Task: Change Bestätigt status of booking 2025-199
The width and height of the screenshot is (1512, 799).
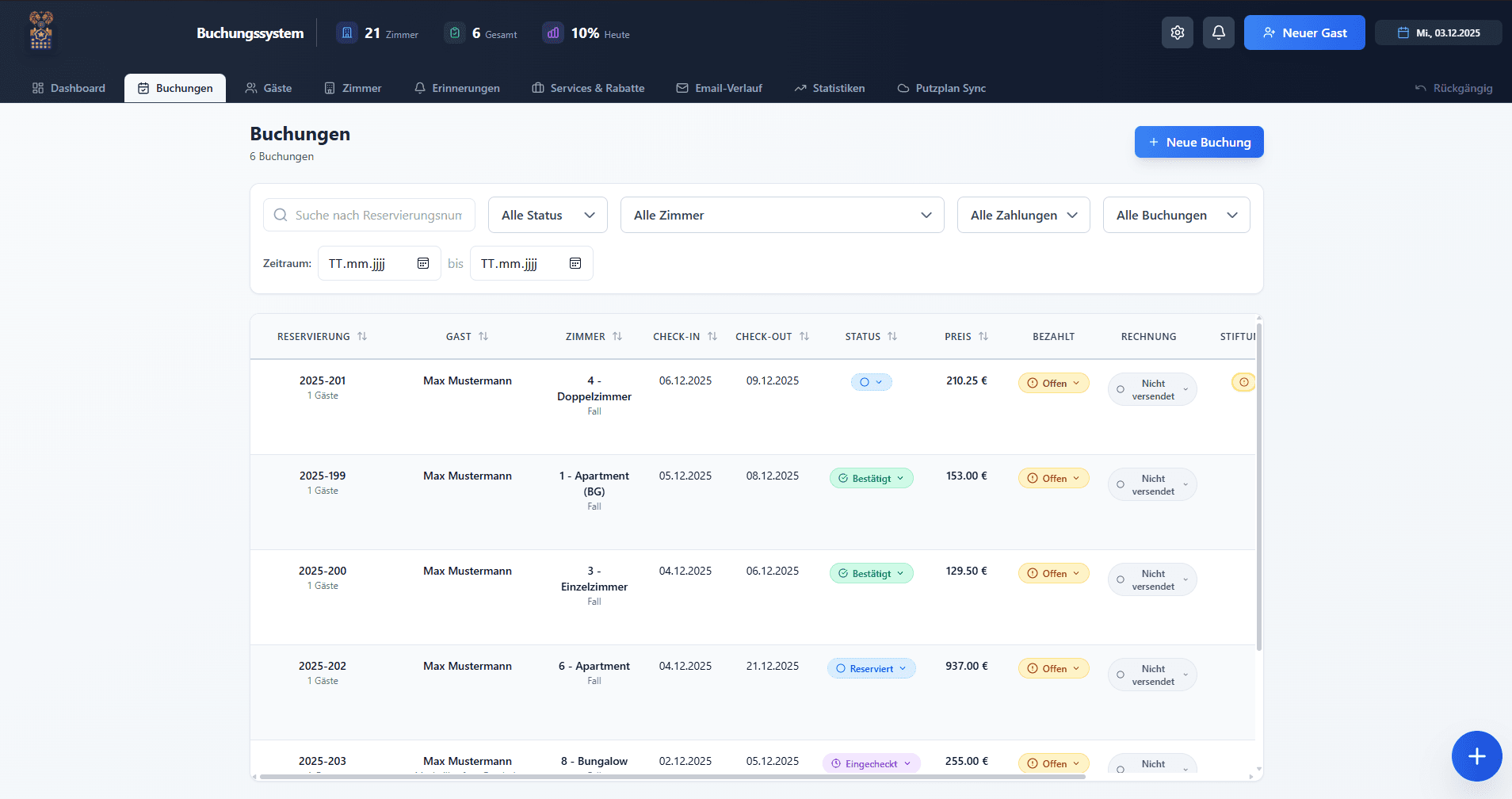Action: tap(871, 478)
